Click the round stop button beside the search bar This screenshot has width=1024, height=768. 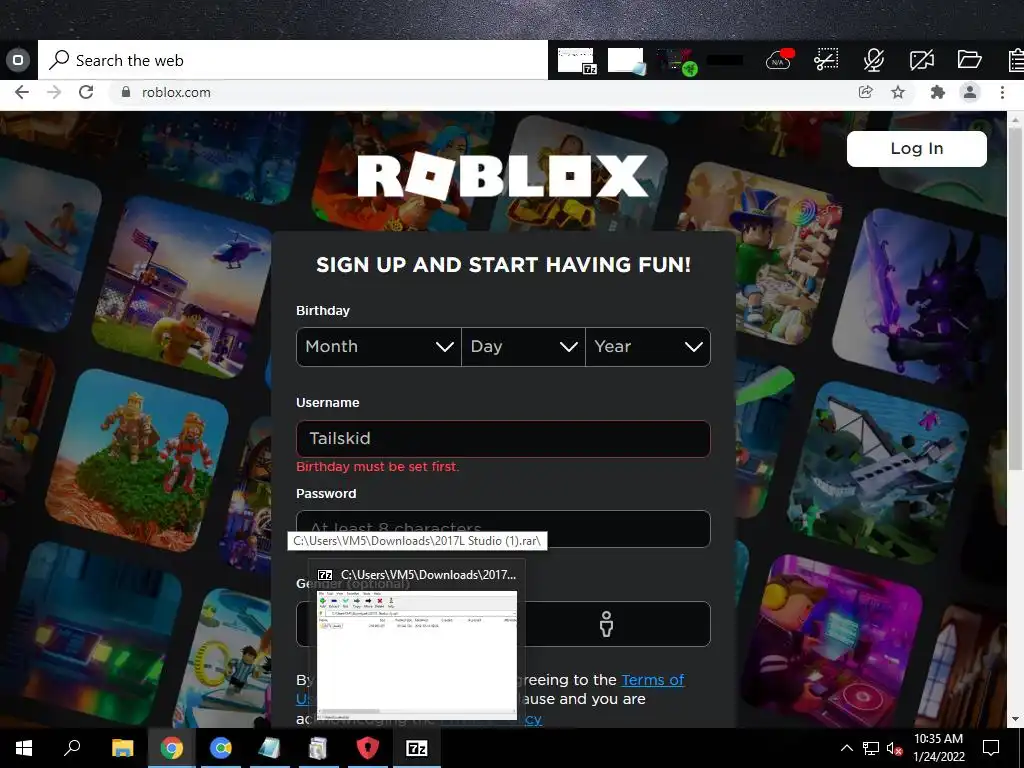(18, 60)
